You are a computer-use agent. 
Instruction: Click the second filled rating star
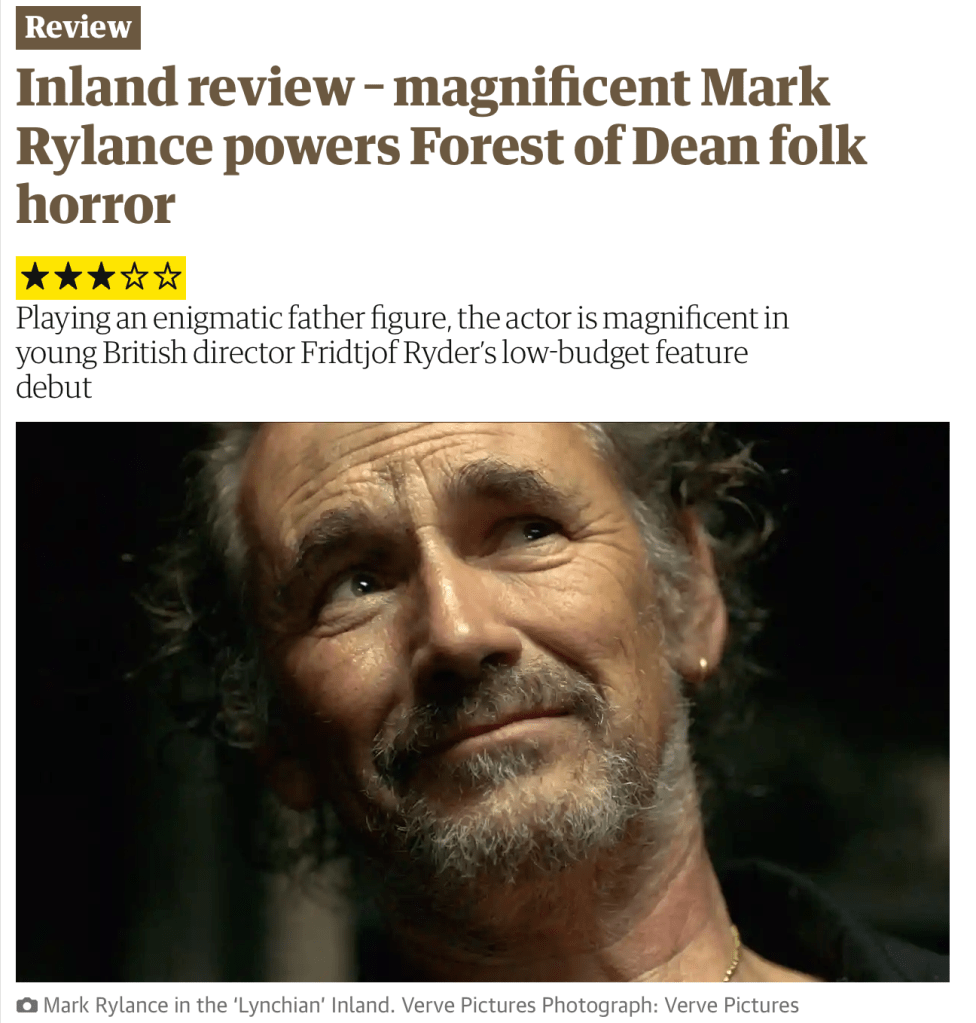tap(68, 277)
